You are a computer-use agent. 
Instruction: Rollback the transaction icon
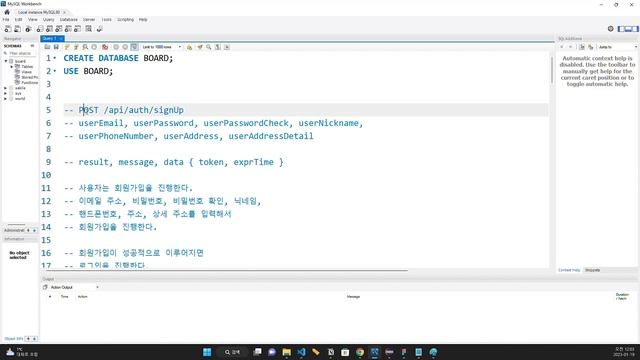pyautogui.click(x=125, y=47)
